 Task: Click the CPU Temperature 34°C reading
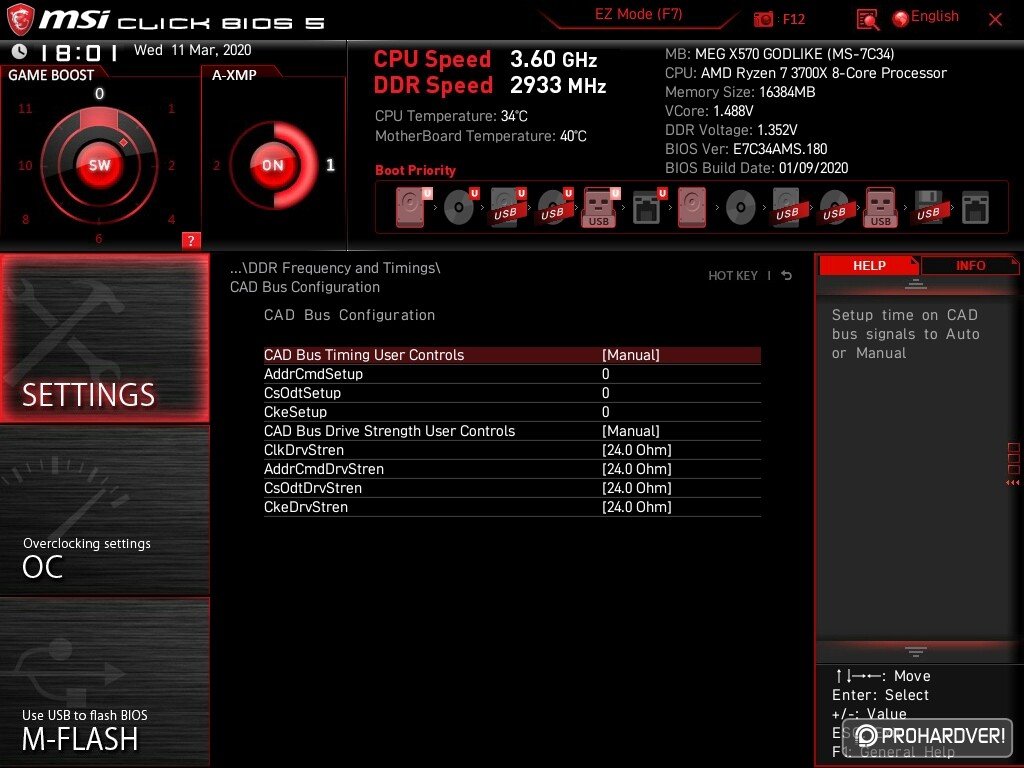pyautogui.click(x=451, y=116)
